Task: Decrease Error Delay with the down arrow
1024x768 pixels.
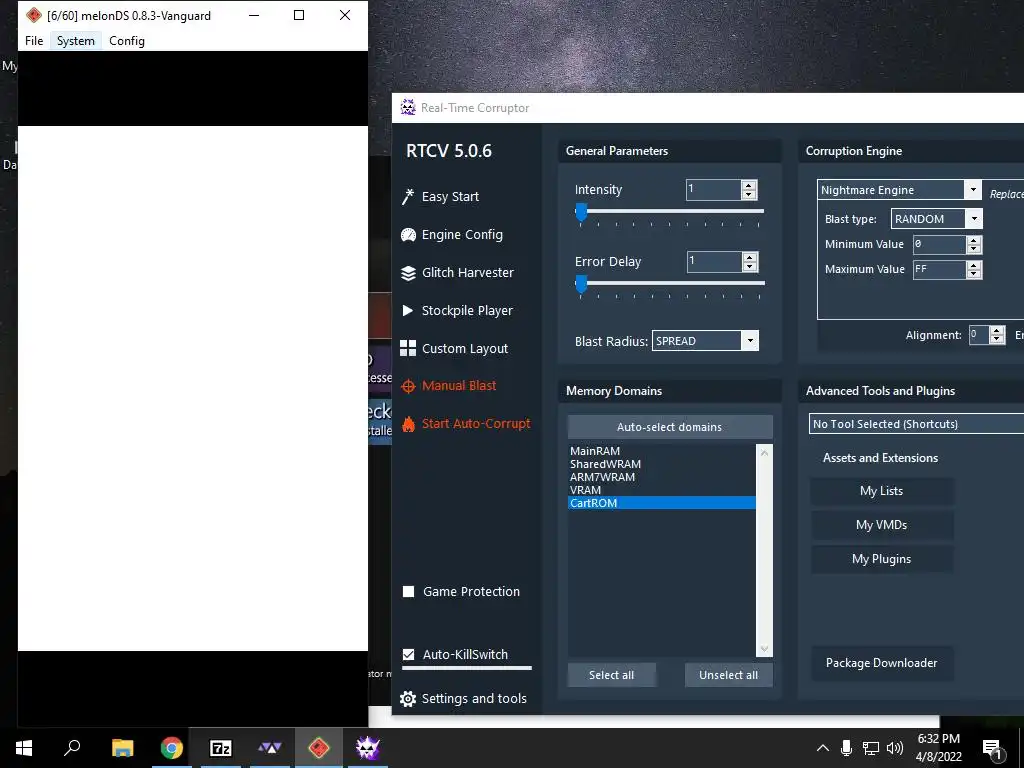Action: tap(750, 266)
